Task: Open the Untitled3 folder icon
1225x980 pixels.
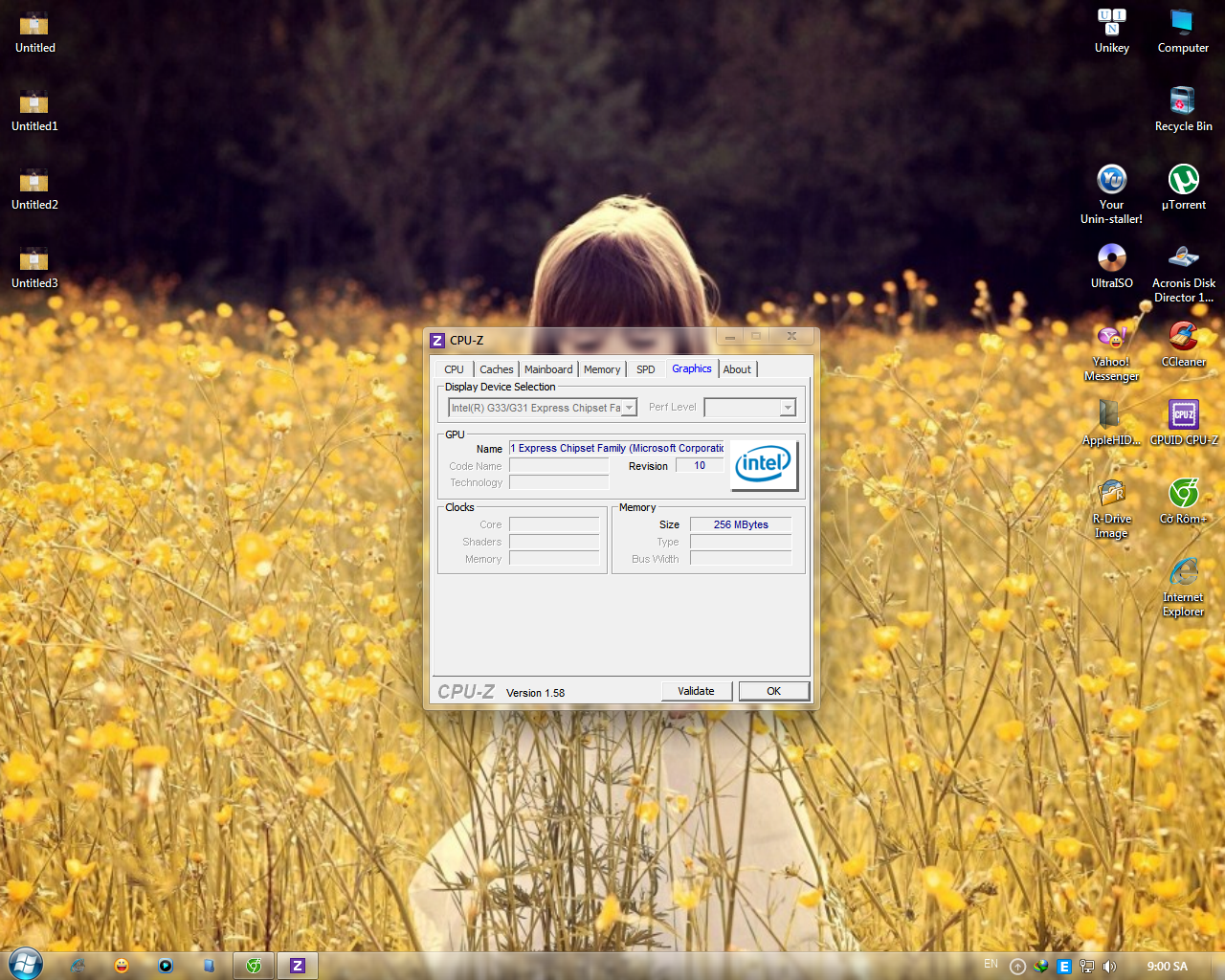Action: [34, 267]
